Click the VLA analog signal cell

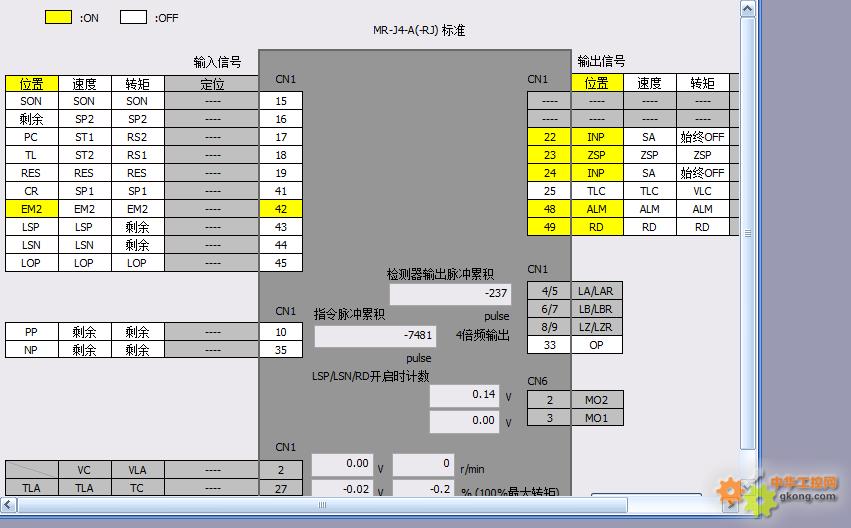(x=138, y=470)
